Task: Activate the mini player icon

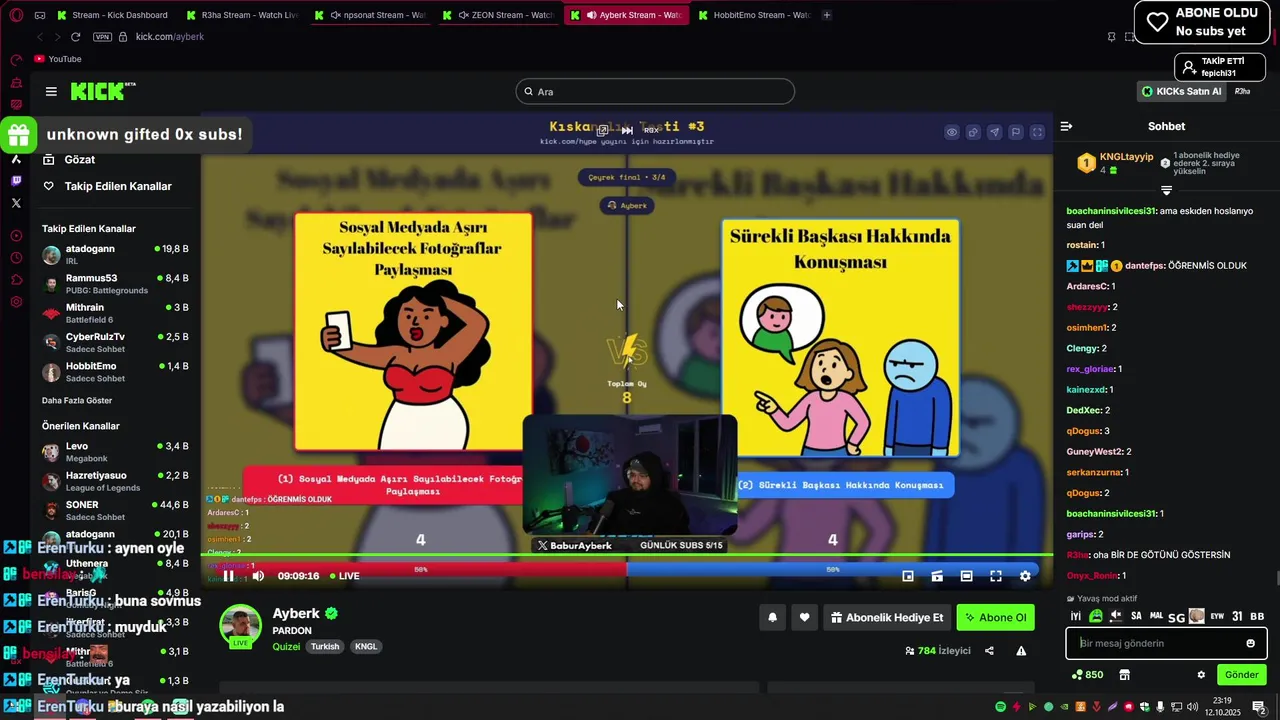Action: pos(908,576)
